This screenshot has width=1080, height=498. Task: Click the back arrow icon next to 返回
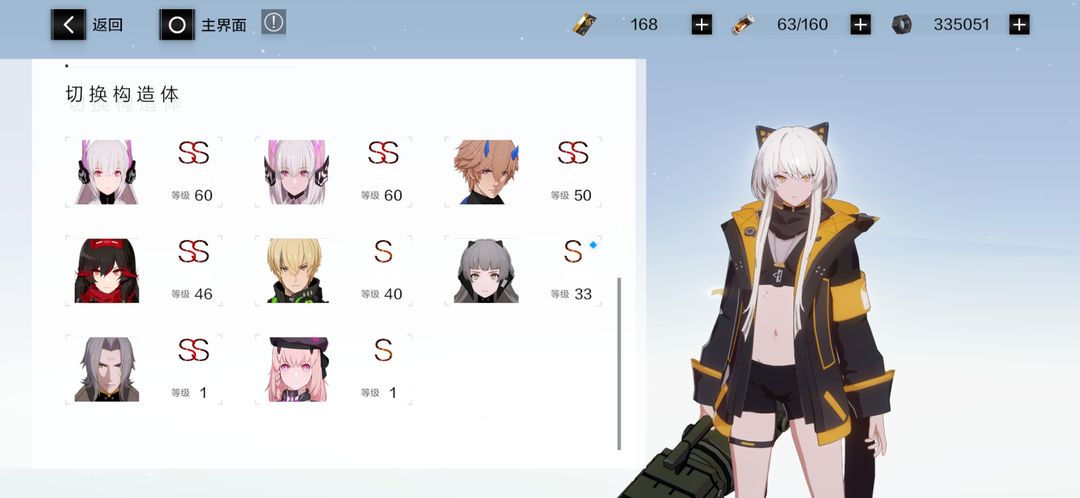click(68, 25)
